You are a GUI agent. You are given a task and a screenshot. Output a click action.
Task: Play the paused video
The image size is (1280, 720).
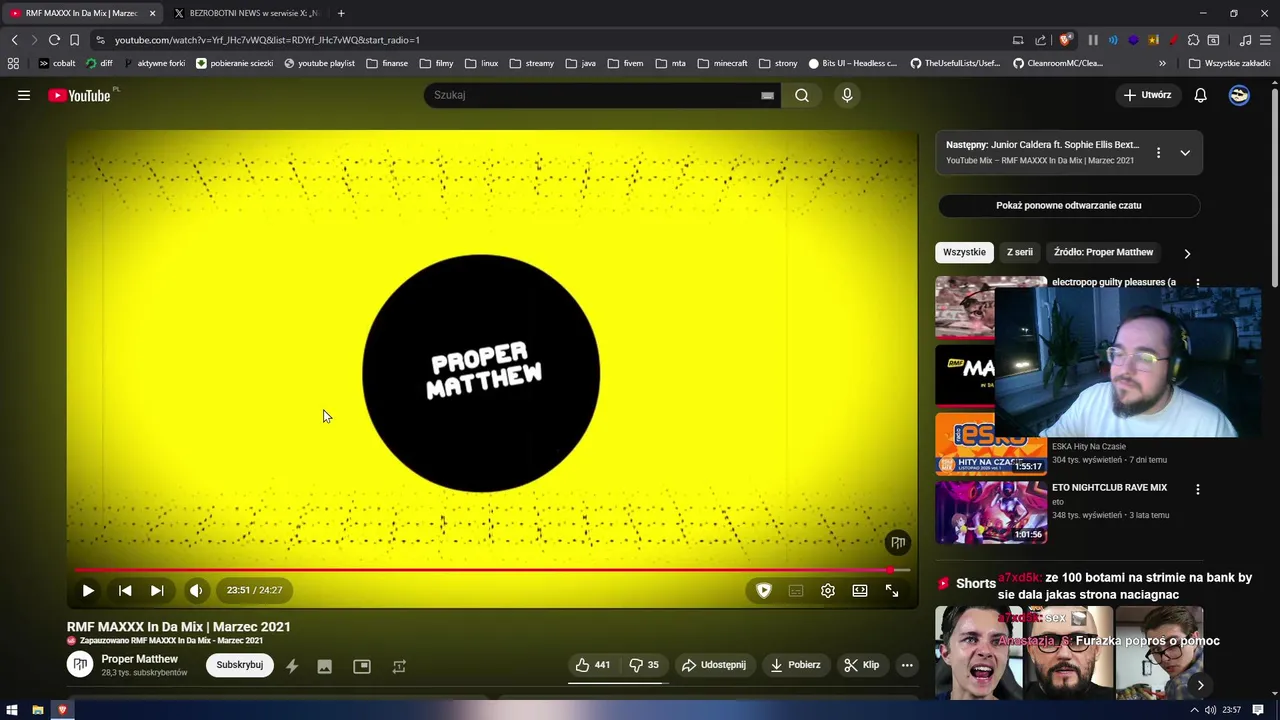click(88, 590)
